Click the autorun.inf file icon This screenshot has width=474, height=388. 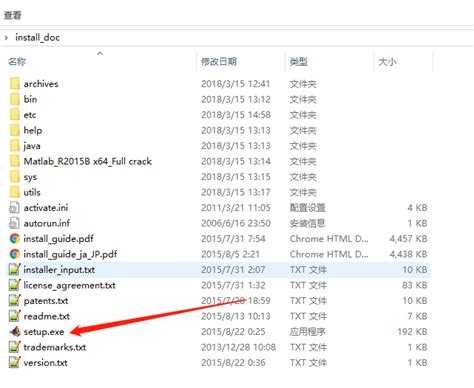point(14,223)
